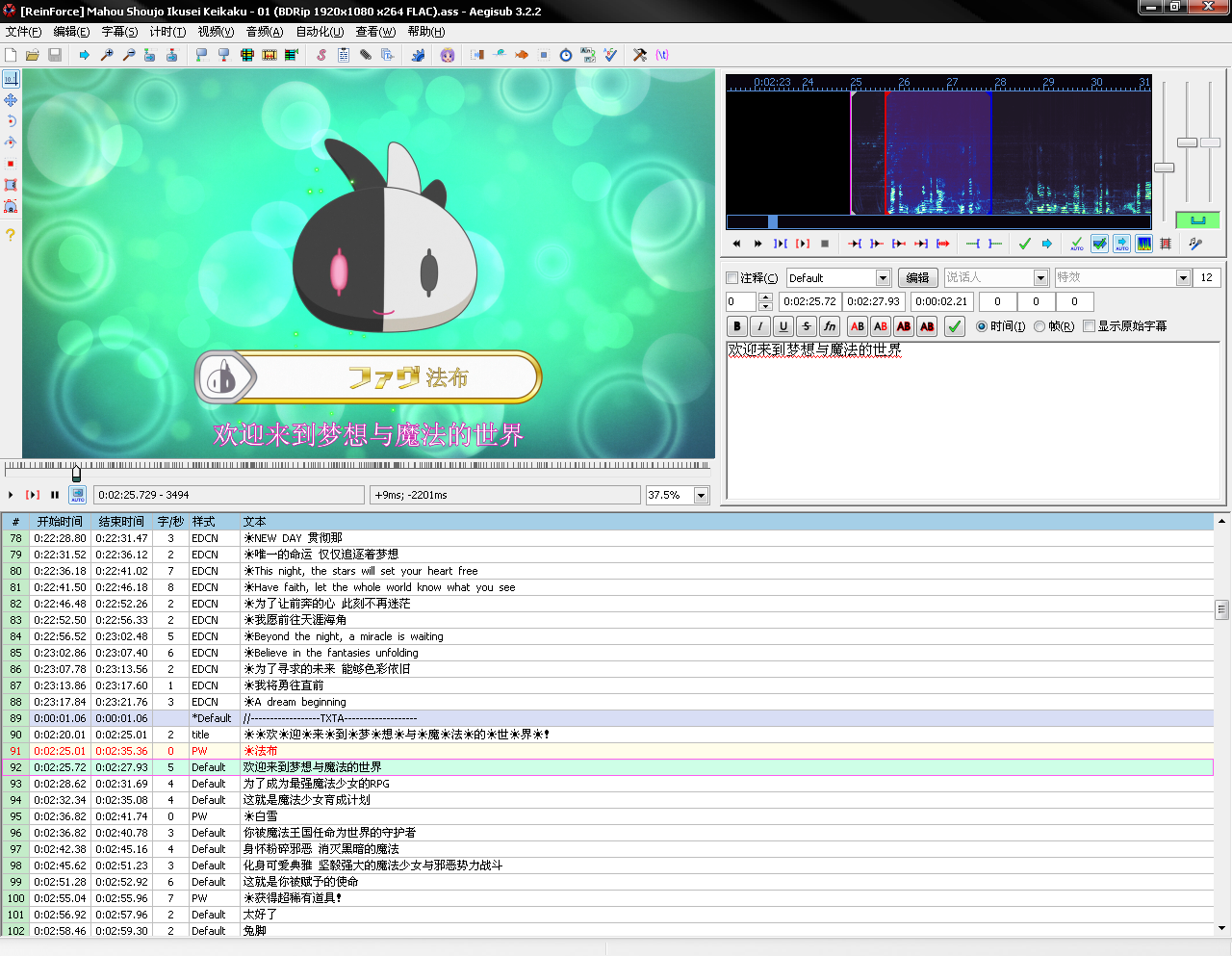This screenshot has width=1232, height=956.
Task: Click the start time field 0:02:25.72
Action: tap(809, 302)
